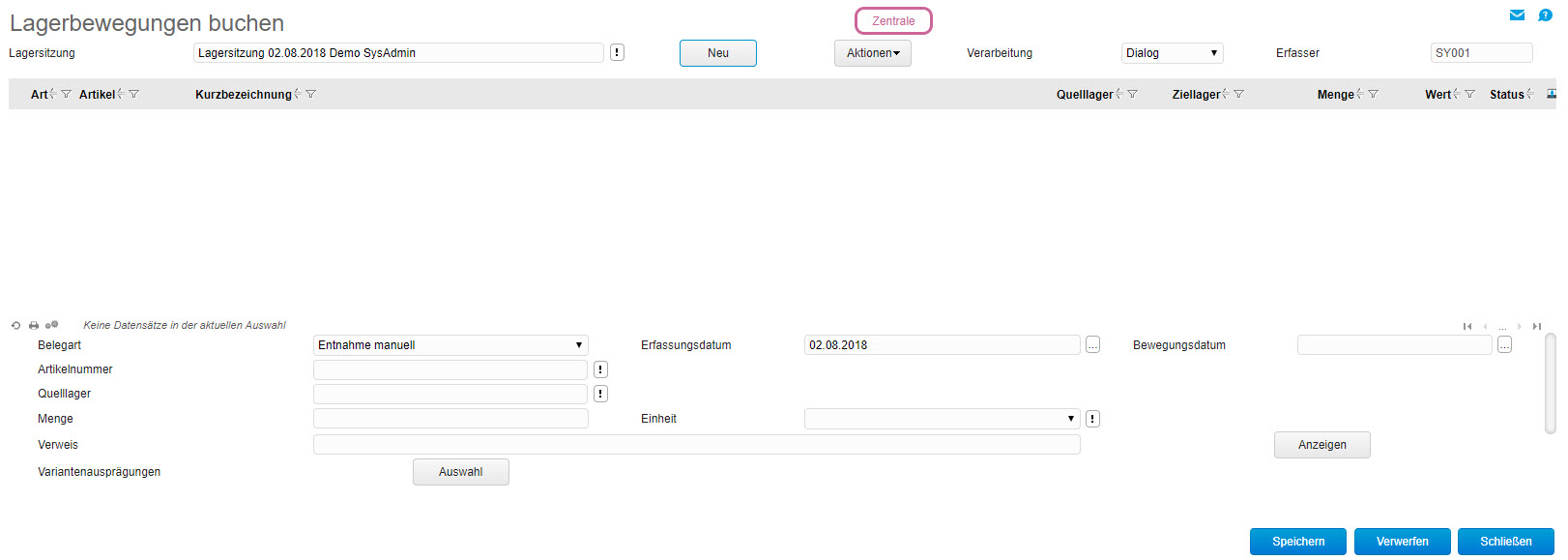Sort by Menge column arrows
Image resolution: width=1568 pixels, height=560 pixels.
1359,94
